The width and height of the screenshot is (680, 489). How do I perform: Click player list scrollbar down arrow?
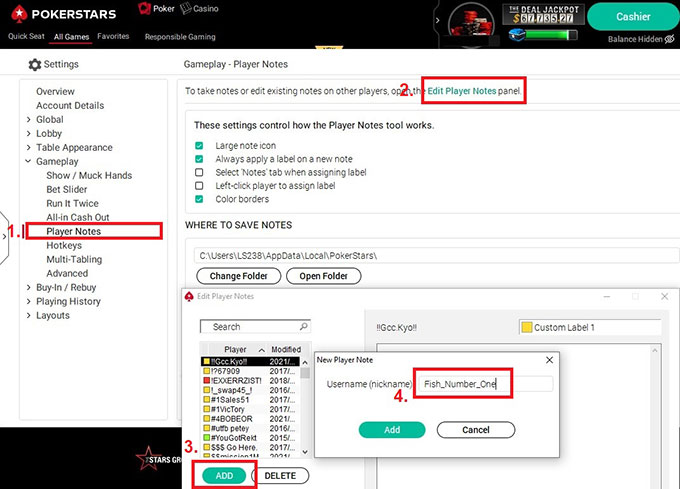[305, 452]
